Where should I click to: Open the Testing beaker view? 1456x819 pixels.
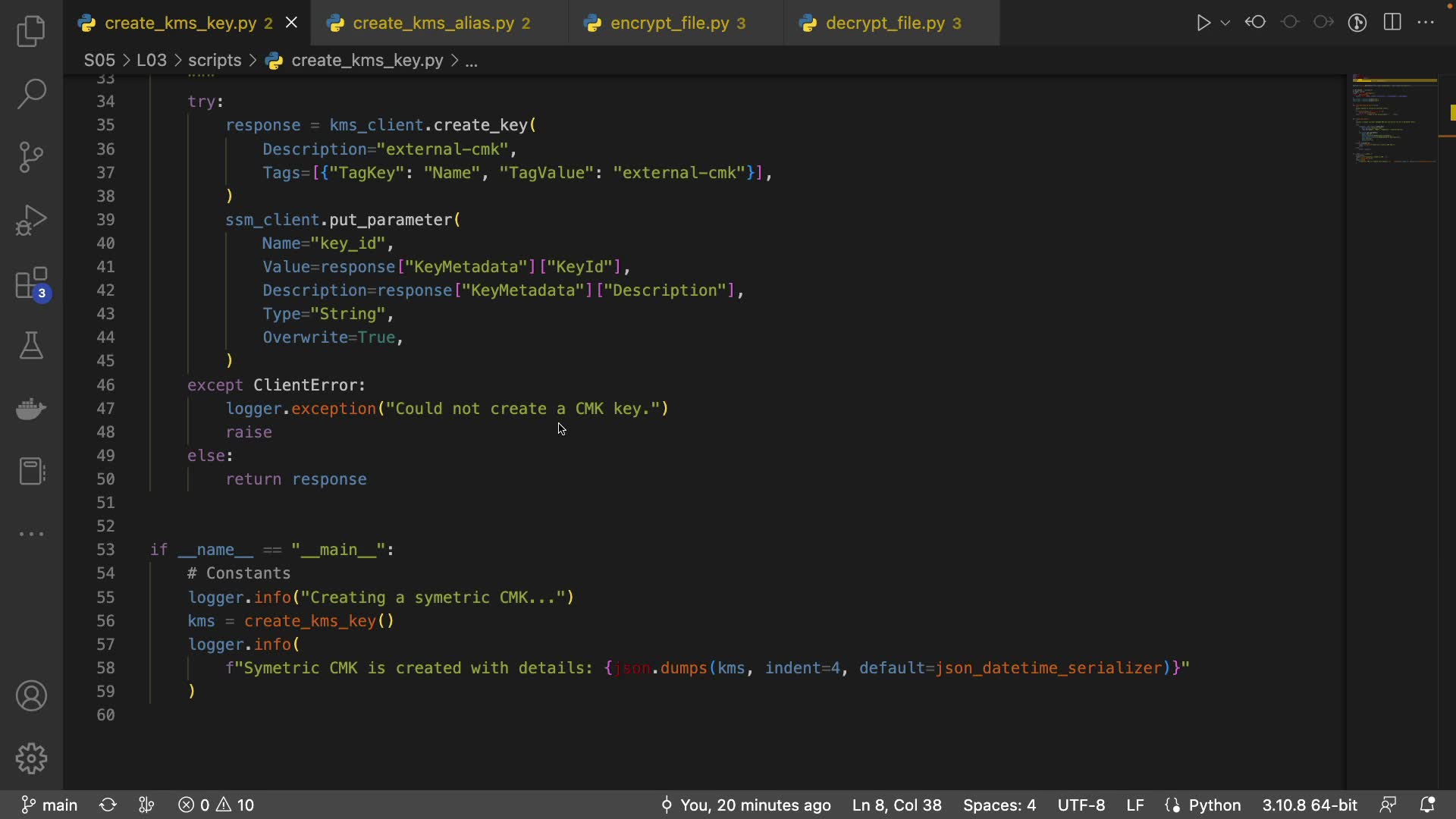coord(31,346)
